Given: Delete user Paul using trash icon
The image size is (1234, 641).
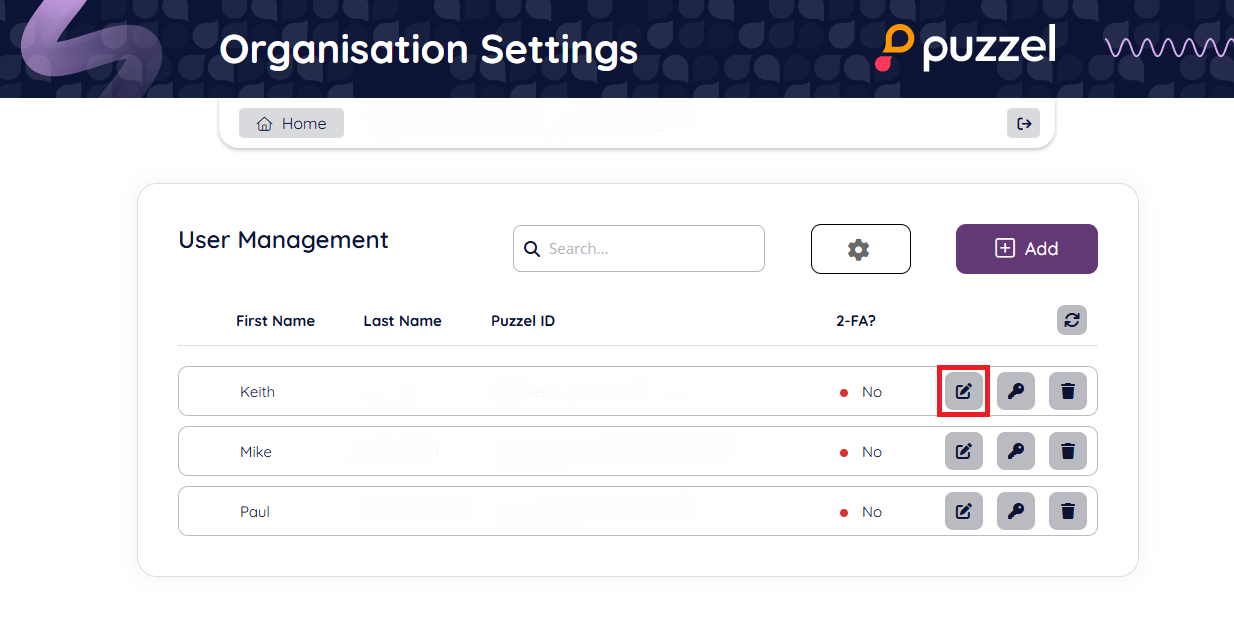Looking at the screenshot, I should click(x=1068, y=512).
